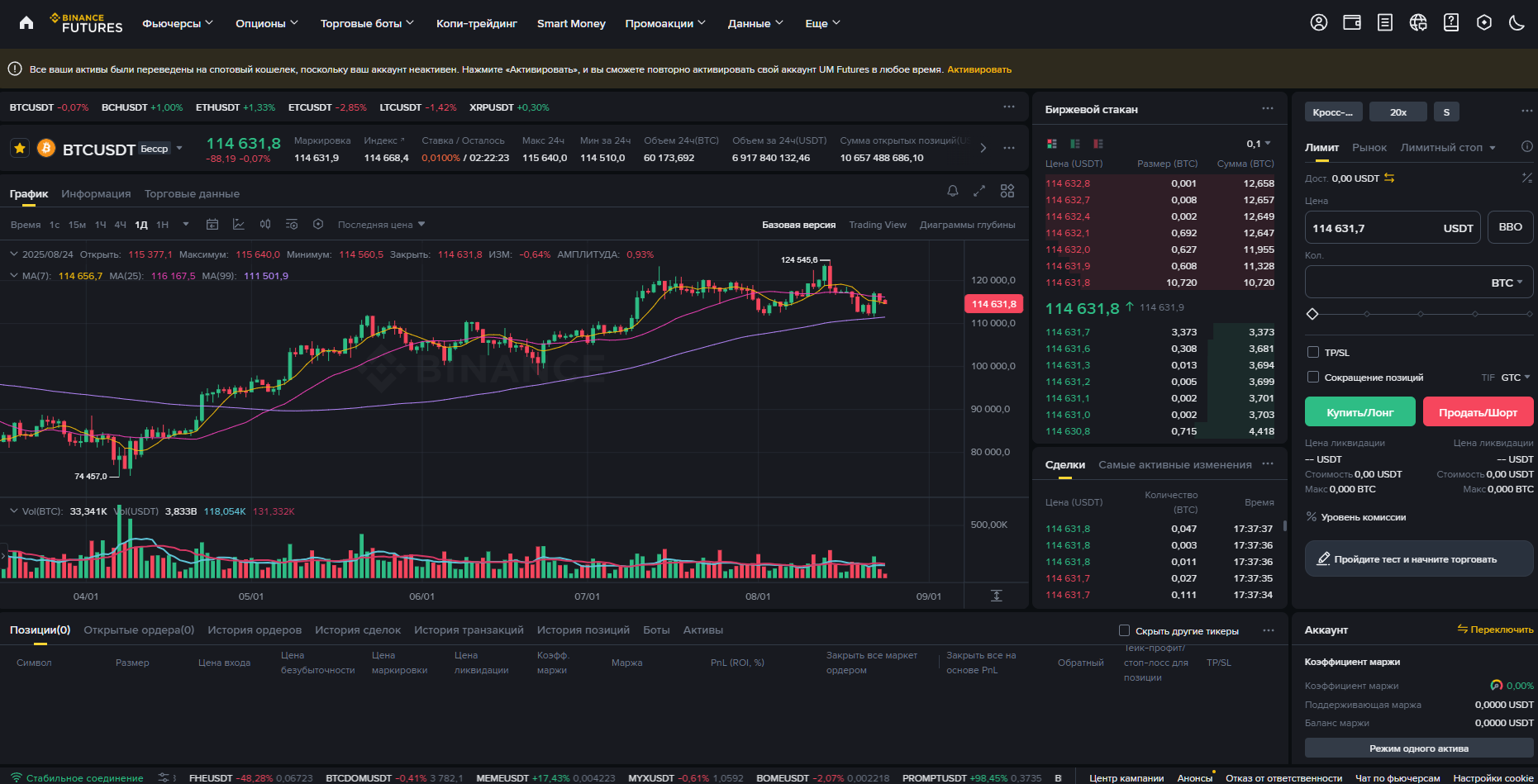Open the Последняя цена dropdown

click(381, 225)
